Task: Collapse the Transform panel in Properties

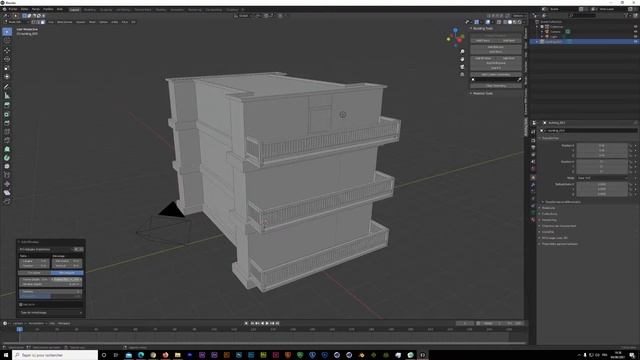Action: click(540, 138)
